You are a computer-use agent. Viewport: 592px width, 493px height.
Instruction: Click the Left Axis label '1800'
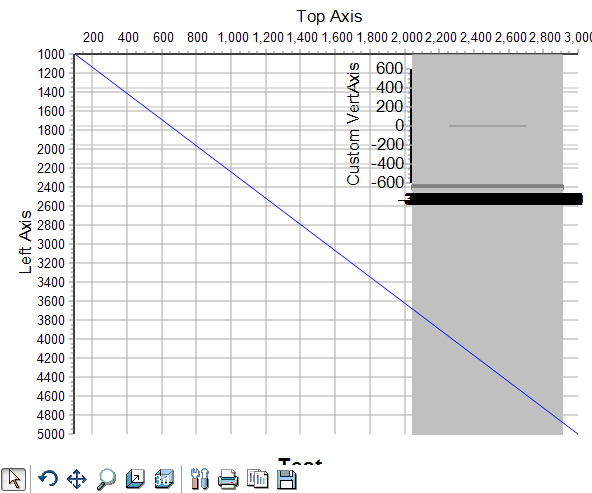pos(51,130)
